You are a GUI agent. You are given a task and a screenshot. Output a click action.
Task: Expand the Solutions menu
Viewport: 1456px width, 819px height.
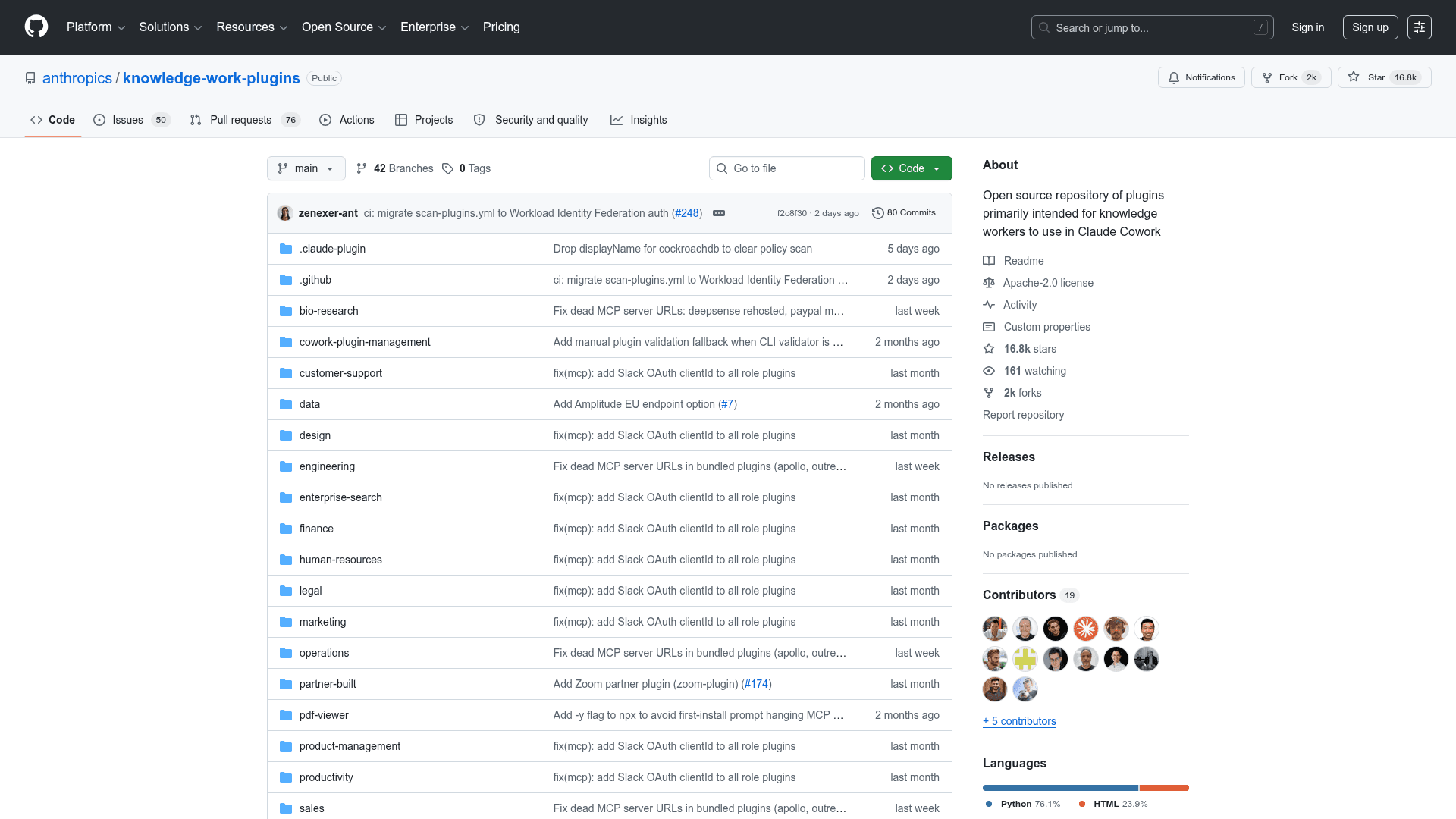click(171, 27)
